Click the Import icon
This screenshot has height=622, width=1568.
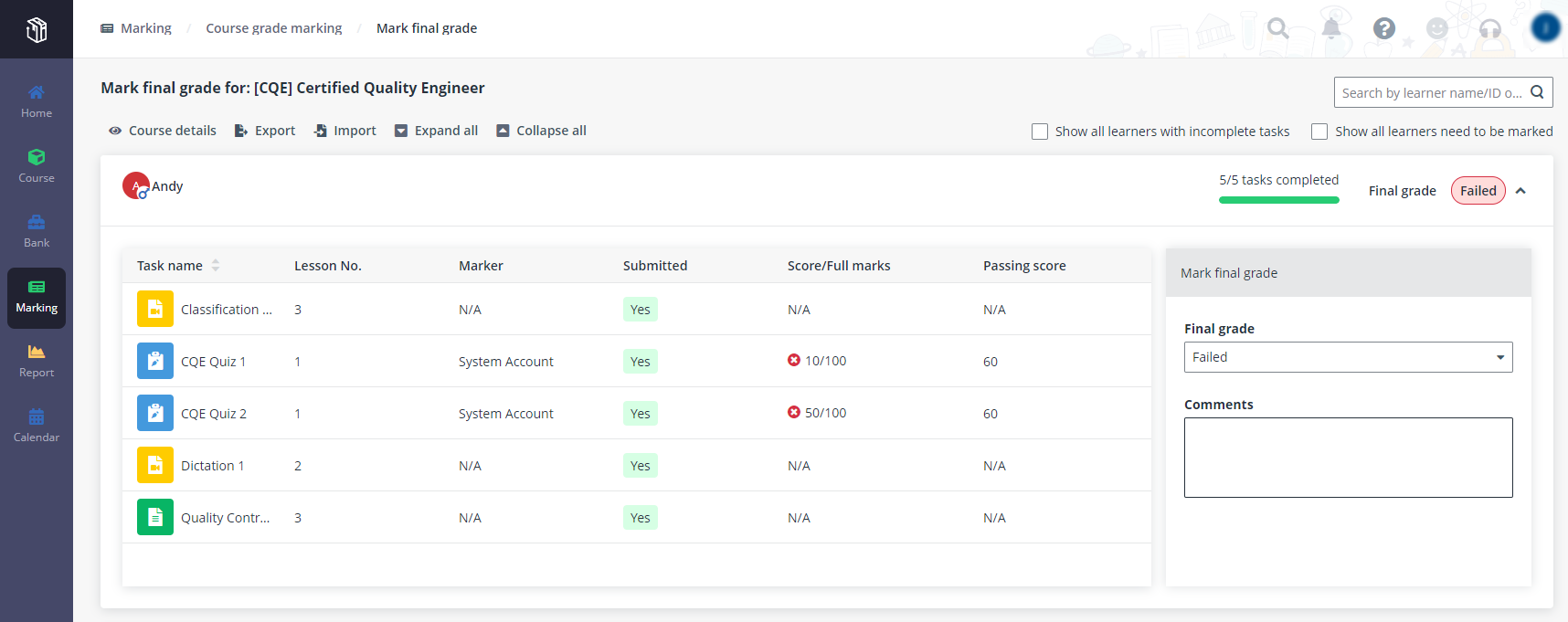pyautogui.click(x=321, y=131)
